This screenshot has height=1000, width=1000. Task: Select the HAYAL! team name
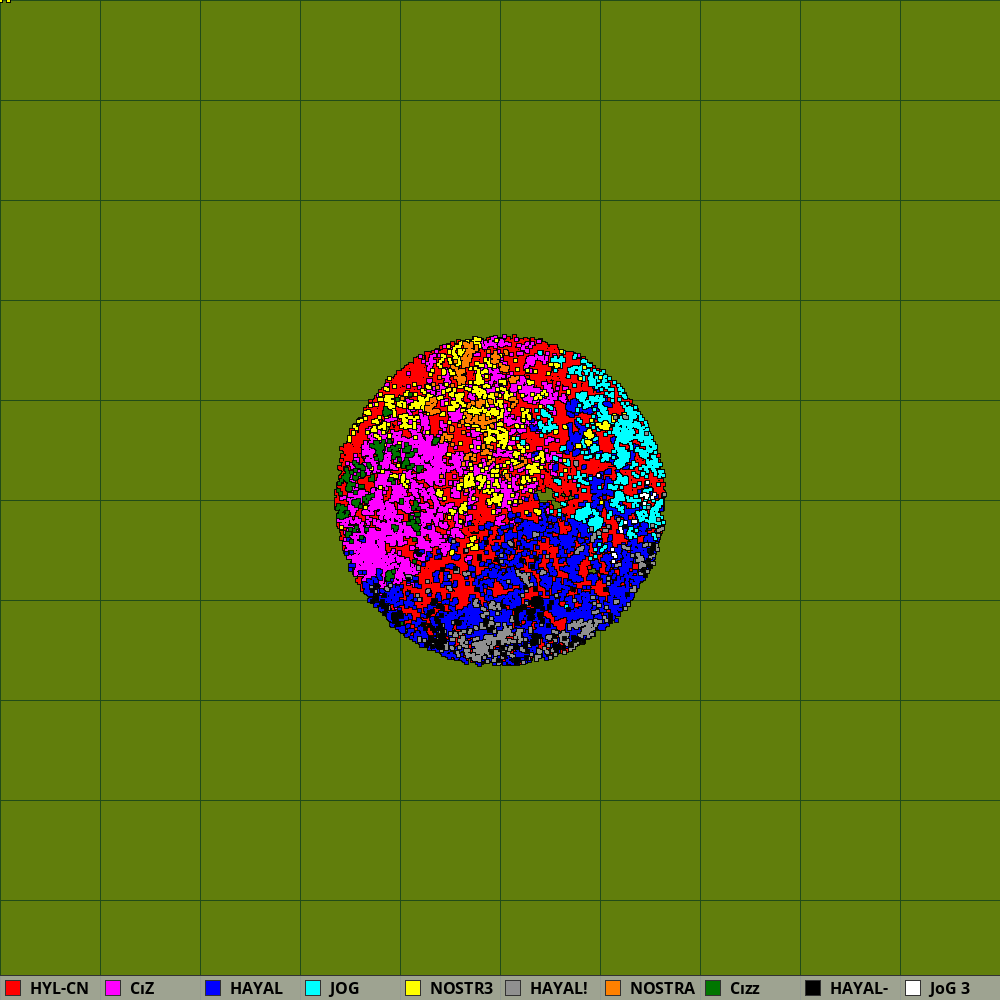pyautogui.click(x=559, y=988)
